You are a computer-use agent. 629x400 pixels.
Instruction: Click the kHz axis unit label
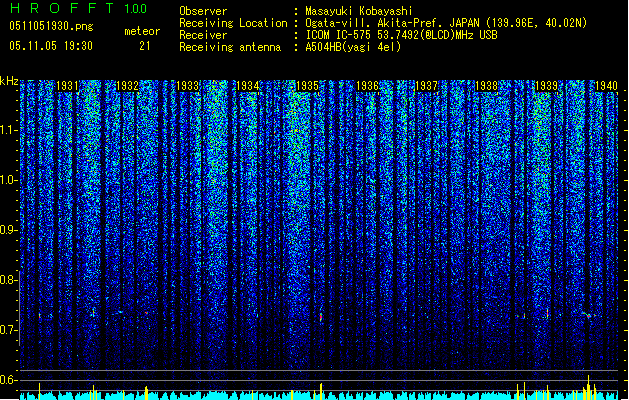tap(9, 81)
